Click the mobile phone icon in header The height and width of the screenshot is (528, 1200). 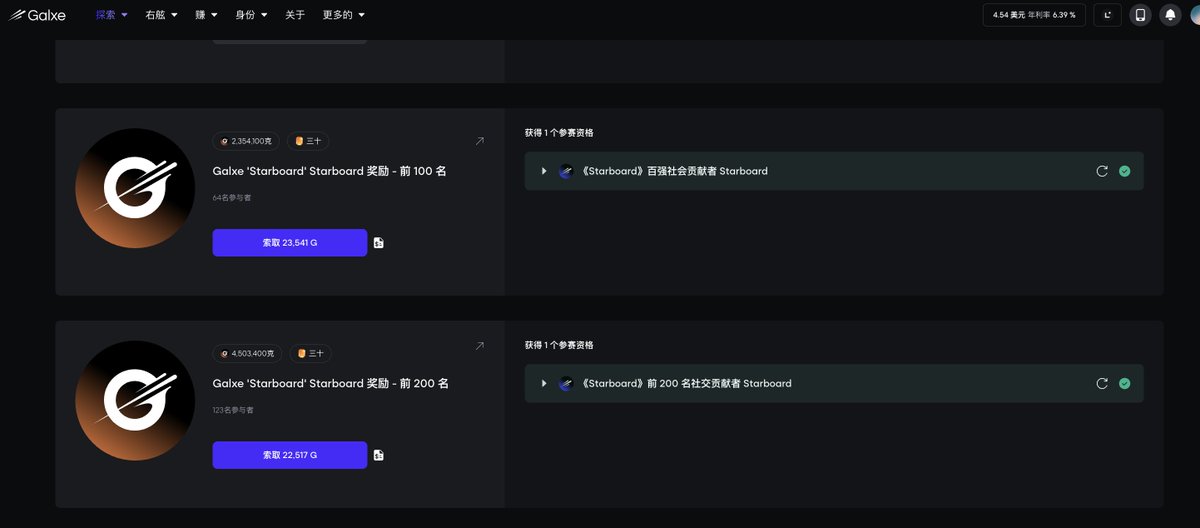coord(1140,15)
